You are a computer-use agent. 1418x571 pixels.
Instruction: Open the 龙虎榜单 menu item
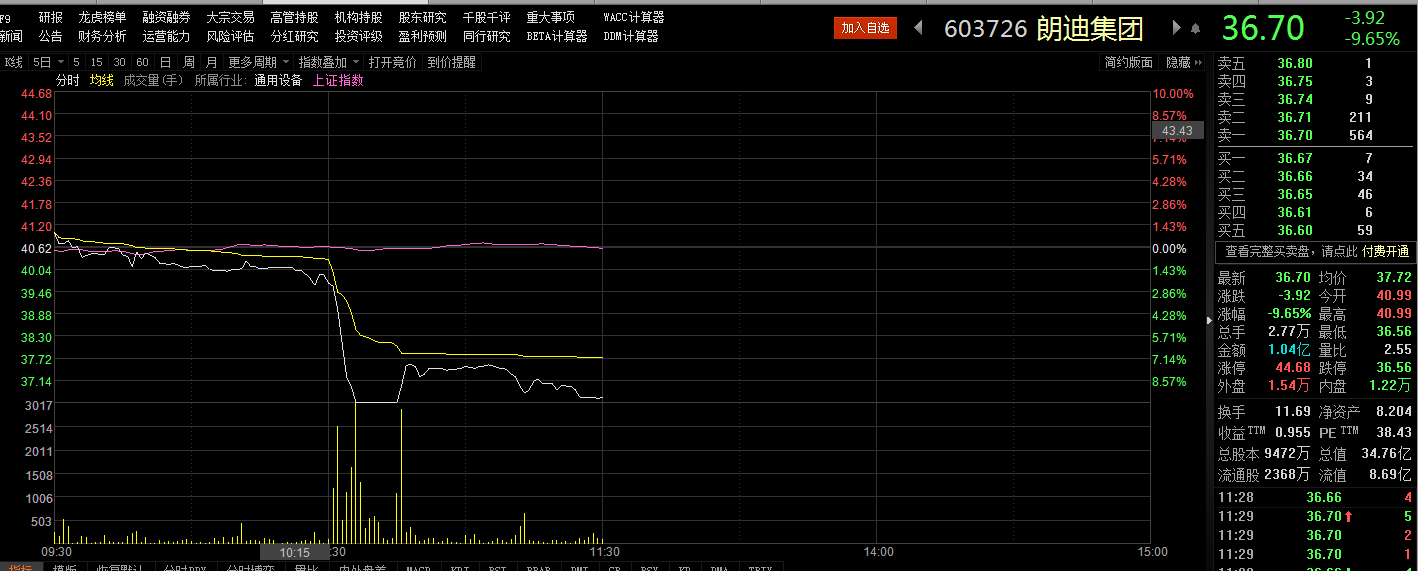click(x=102, y=17)
